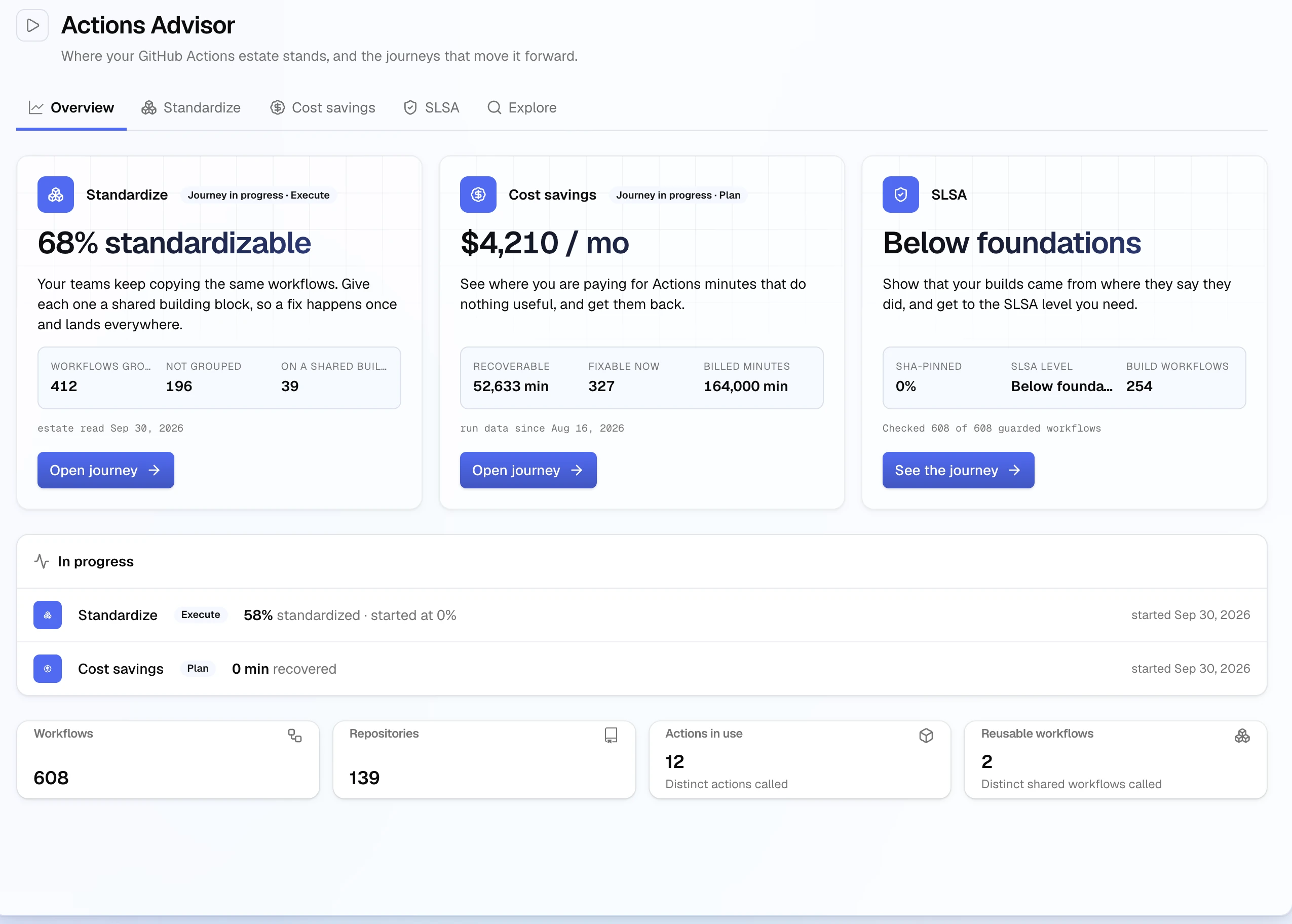Click the Repositories tile repo icon
The height and width of the screenshot is (924, 1292).
(x=611, y=736)
